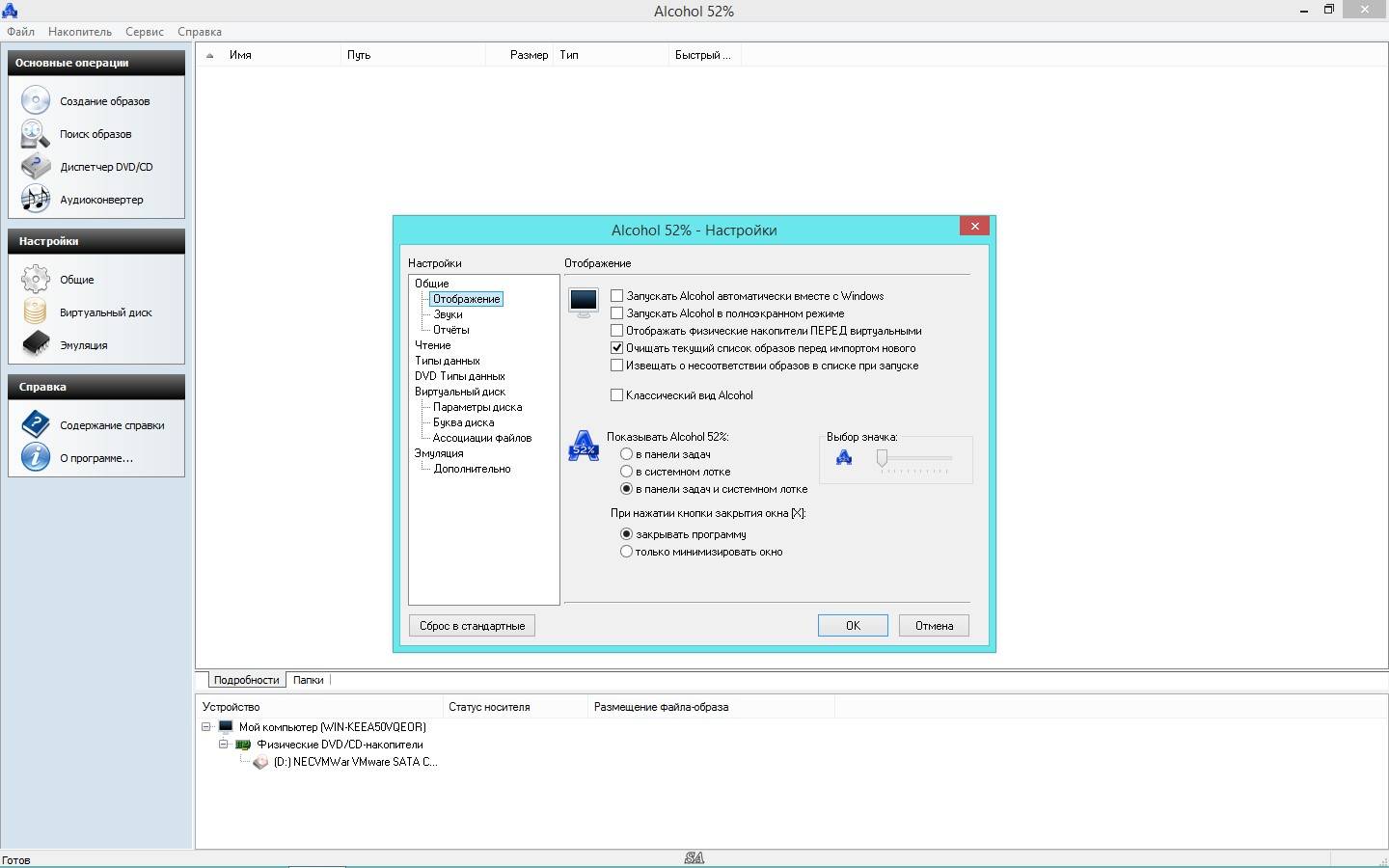Click Статус носителя column header
The width and height of the screenshot is (1389, 868).
pyautogui.click(x=514, y=706)
